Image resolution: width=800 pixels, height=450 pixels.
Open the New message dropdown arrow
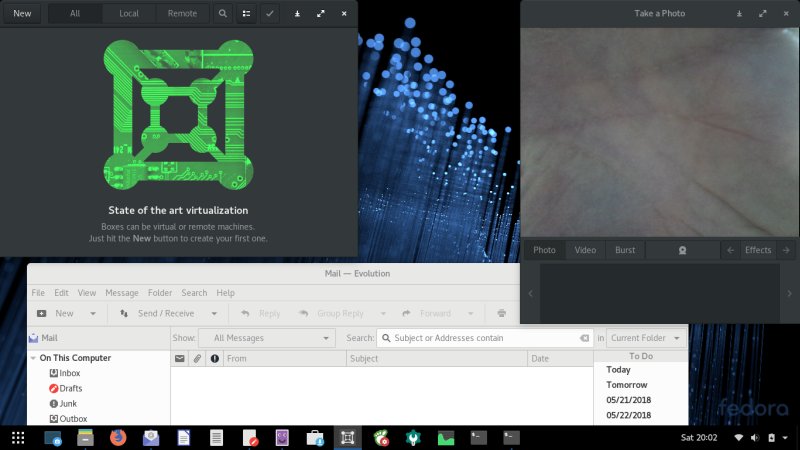pyautogui.click(x=93, y=313)
